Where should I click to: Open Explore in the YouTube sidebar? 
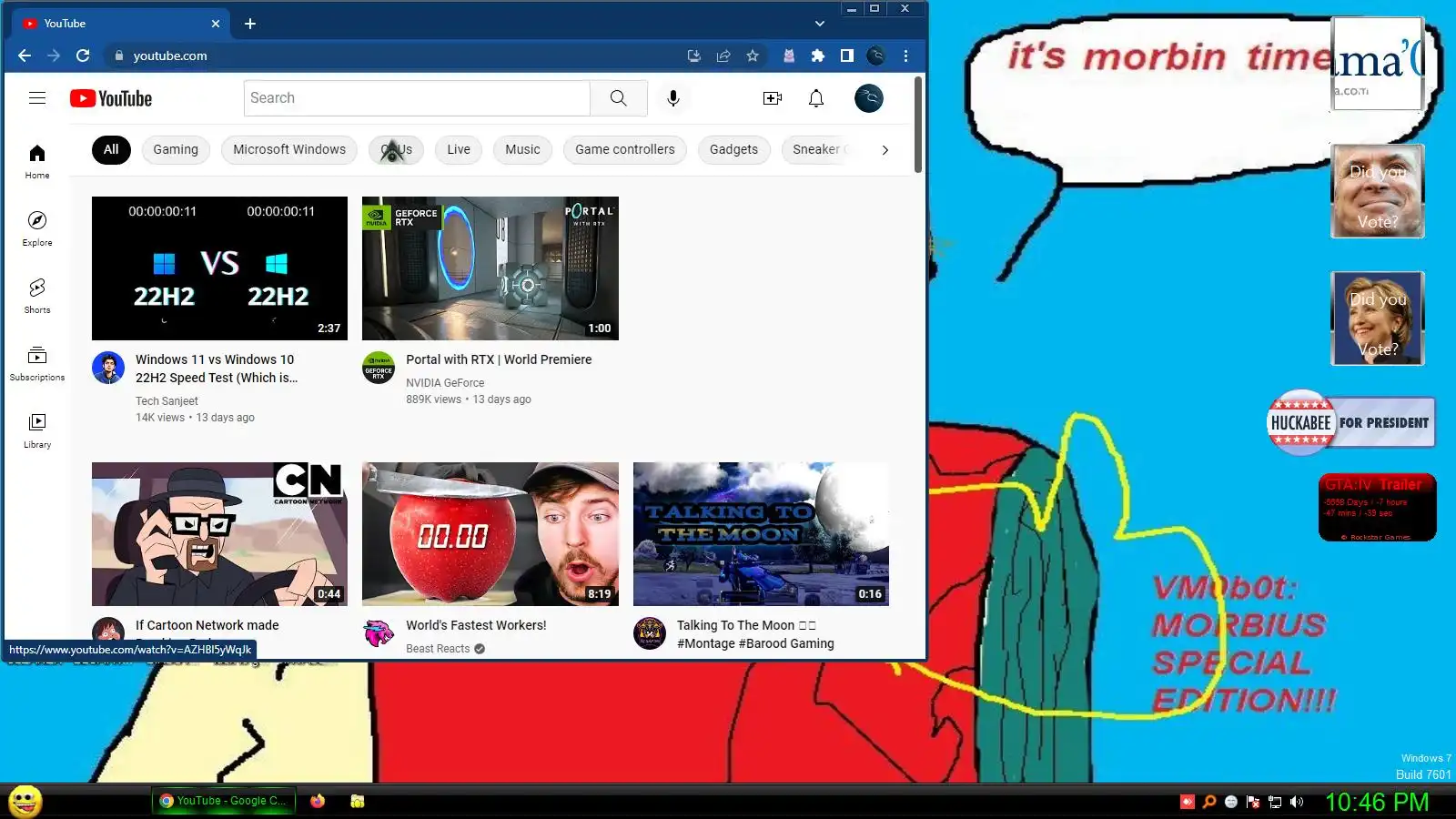37,228
